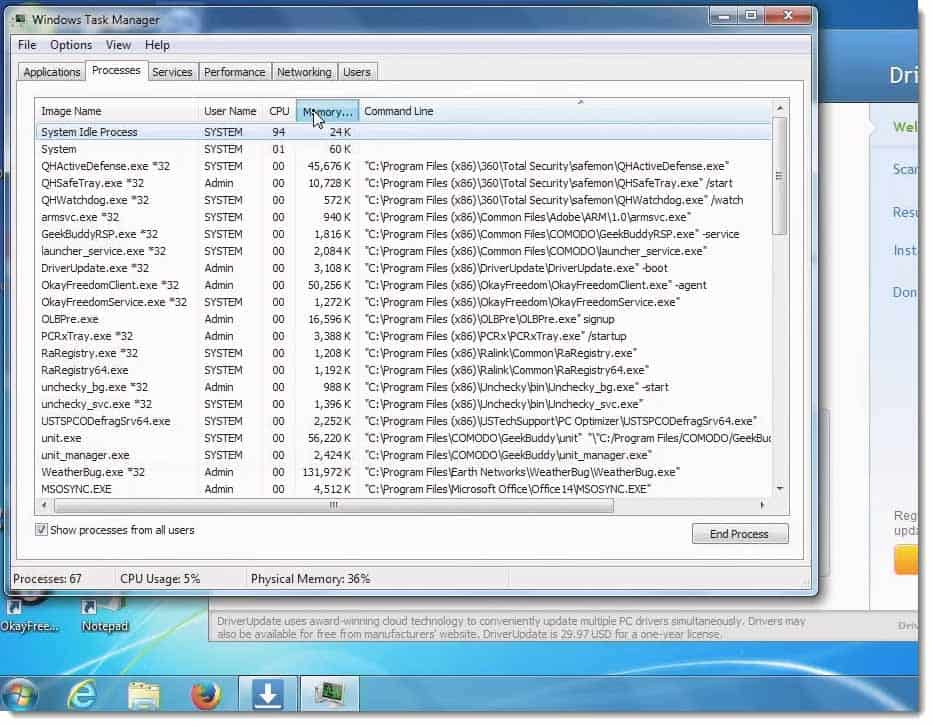
Task: Select OkayFreedomClient.exe *32 process
Action: (x=403, y=285)
